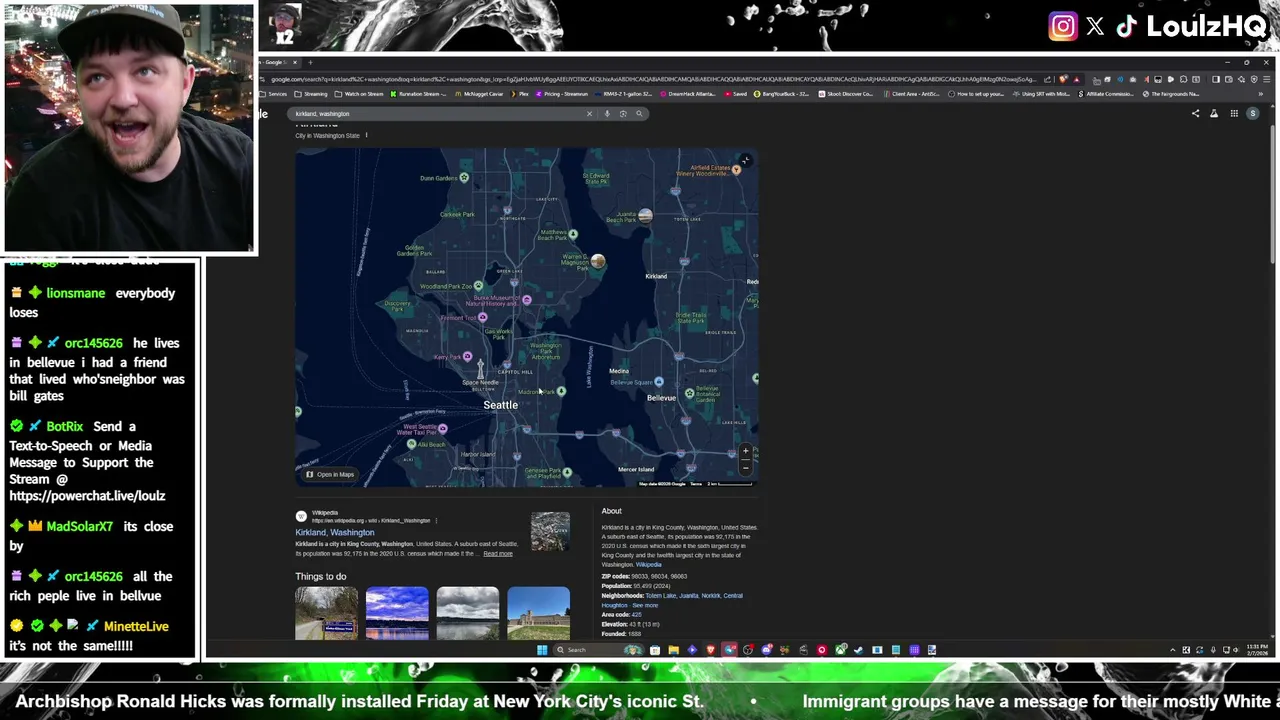This screenshot has width=1280, height=720.
Task: Click the Space Needle marker on the map
Action: point(480,371)
